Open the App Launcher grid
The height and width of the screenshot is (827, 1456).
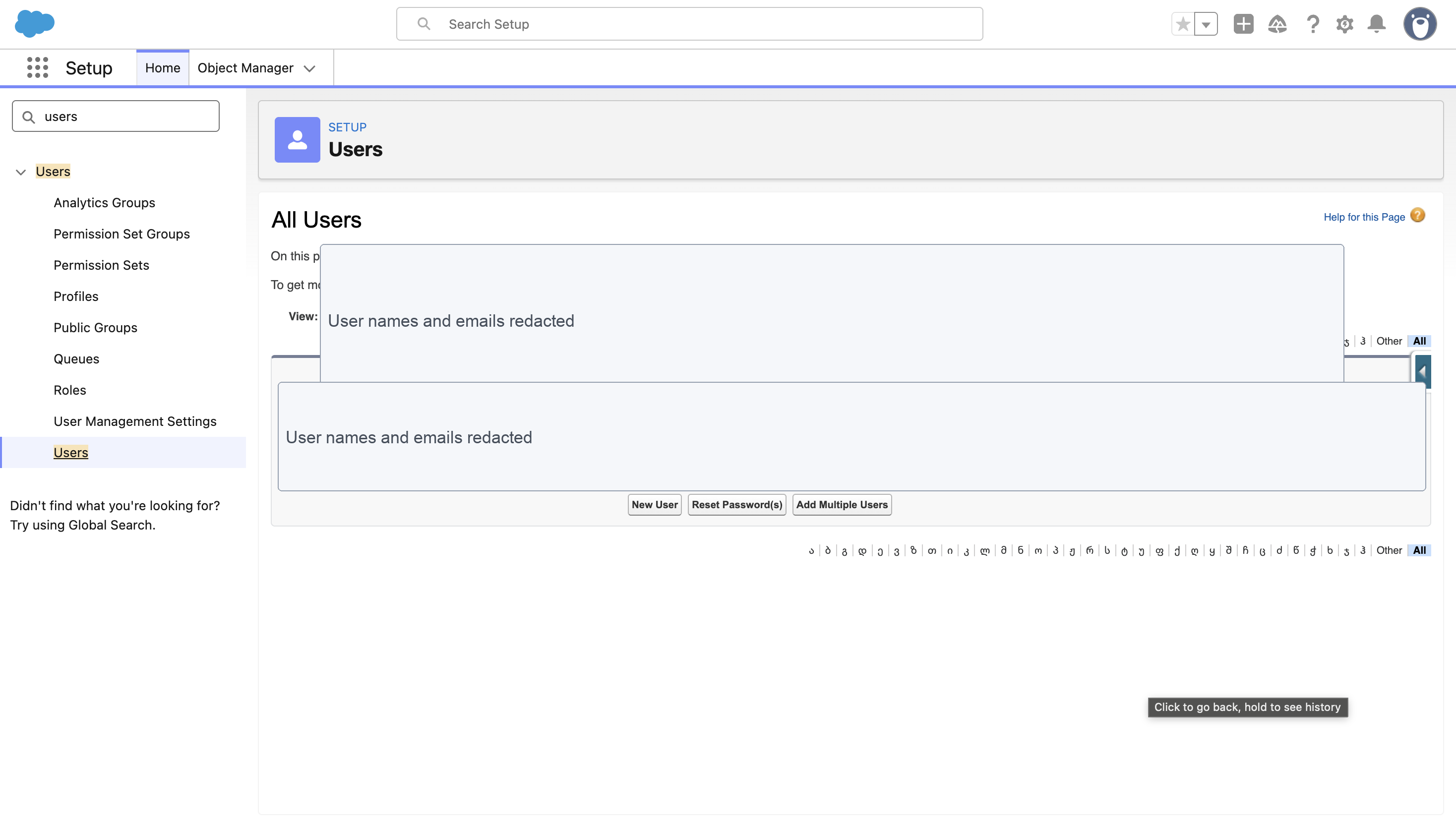coord(38,67)
